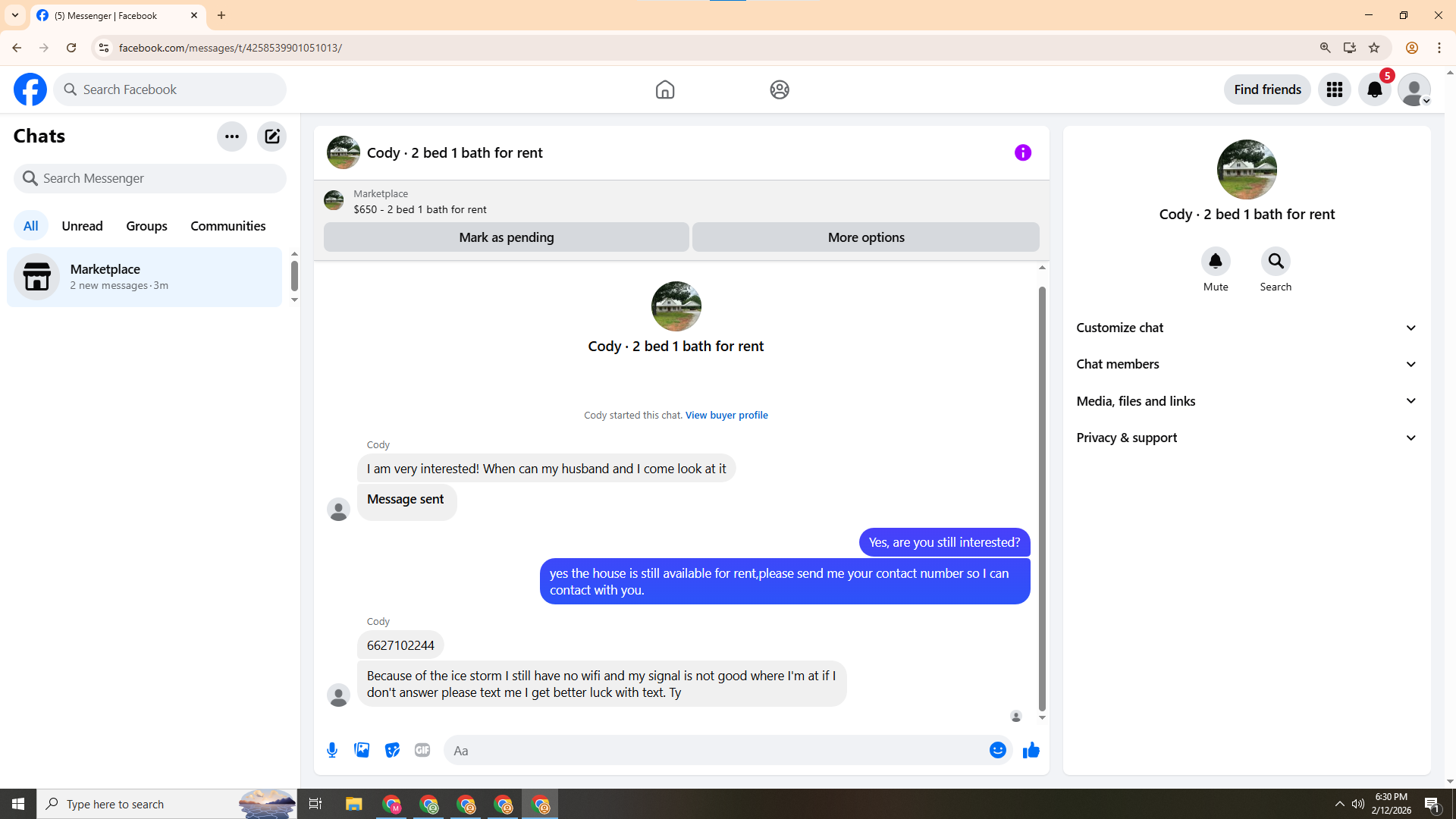
Task: Choose a sticker icon
Action: click(392, 750)
